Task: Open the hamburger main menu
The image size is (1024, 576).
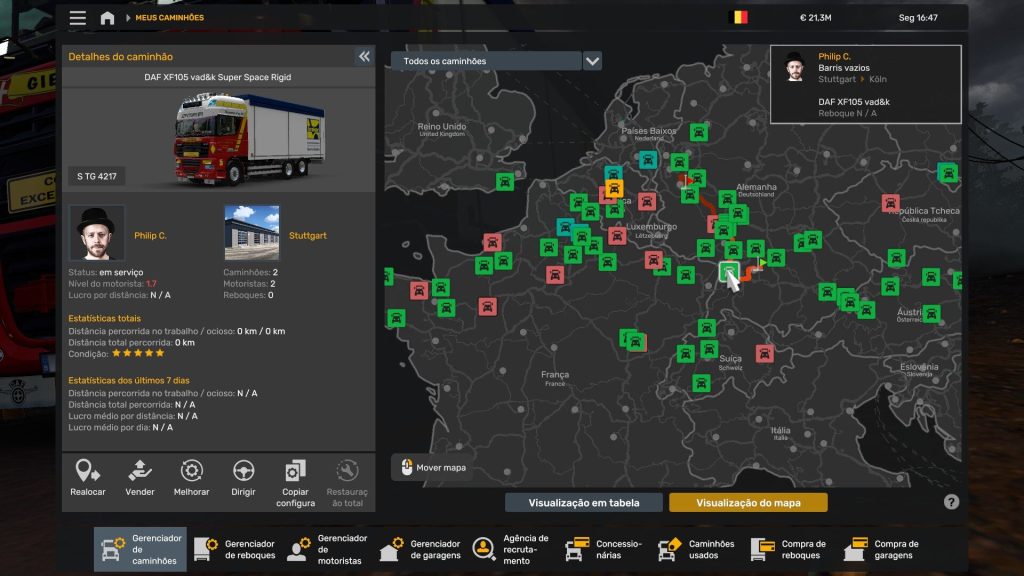Action: point(78,18)
